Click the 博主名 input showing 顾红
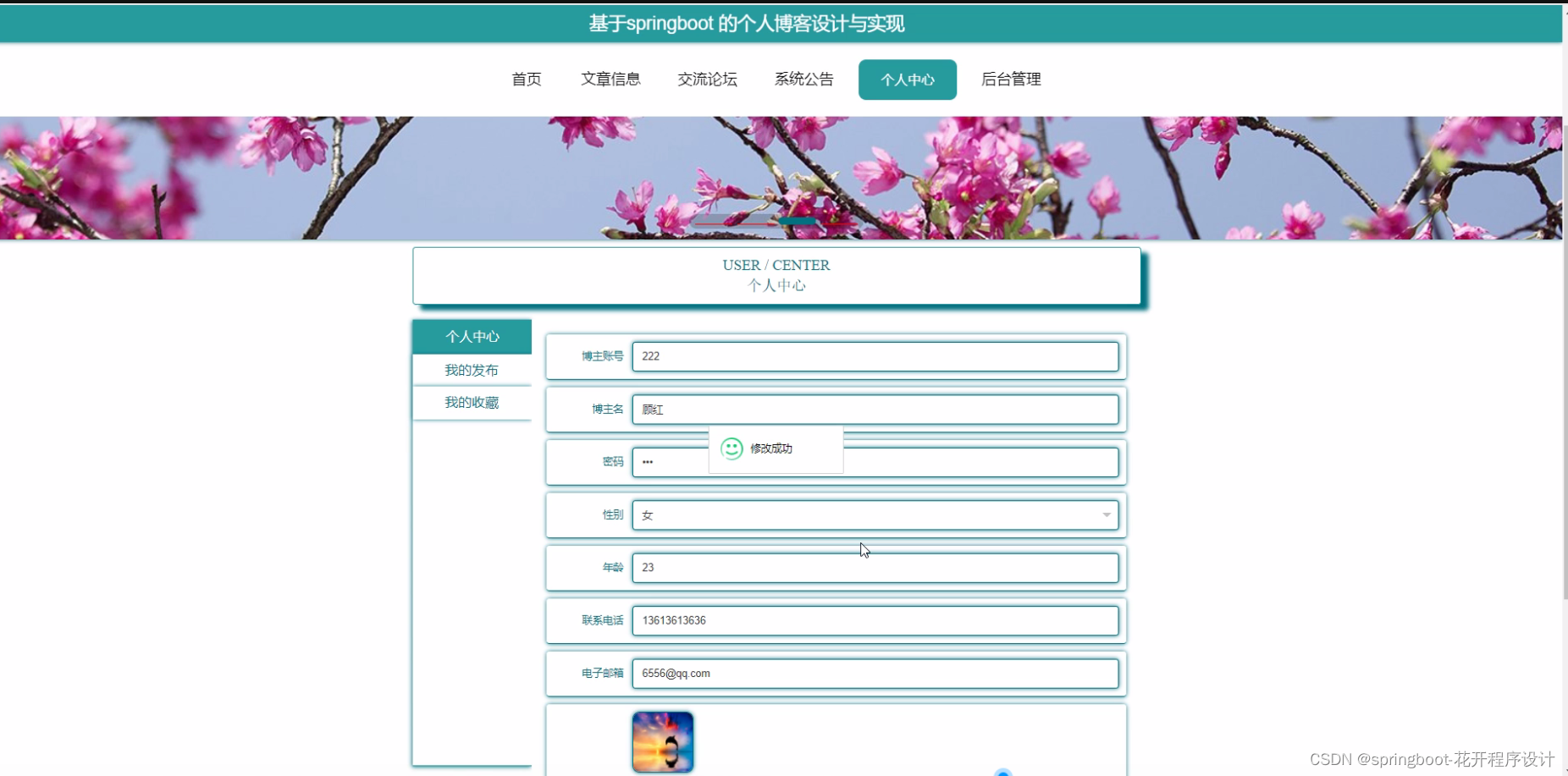 pos(876,410)
